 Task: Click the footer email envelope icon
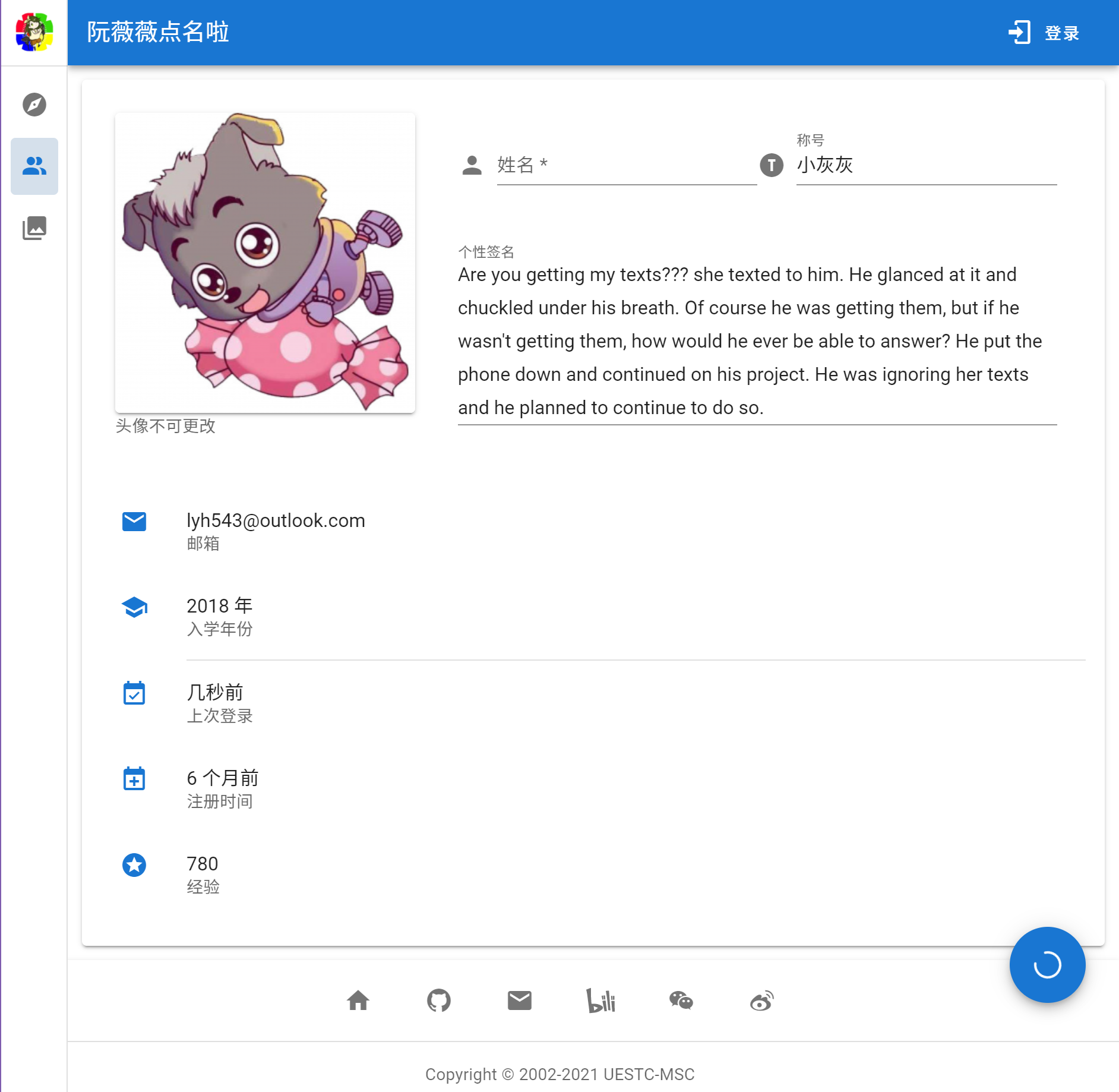pyautogui.click(x=520, y=1001)
